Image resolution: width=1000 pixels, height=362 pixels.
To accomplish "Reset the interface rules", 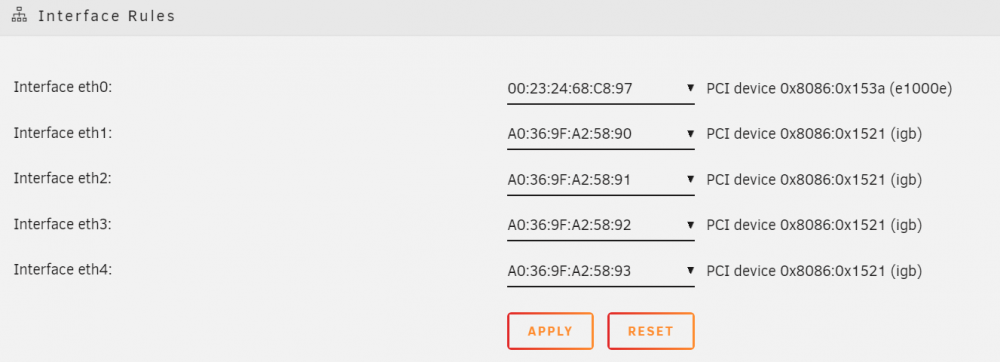I will coord(651,331).
